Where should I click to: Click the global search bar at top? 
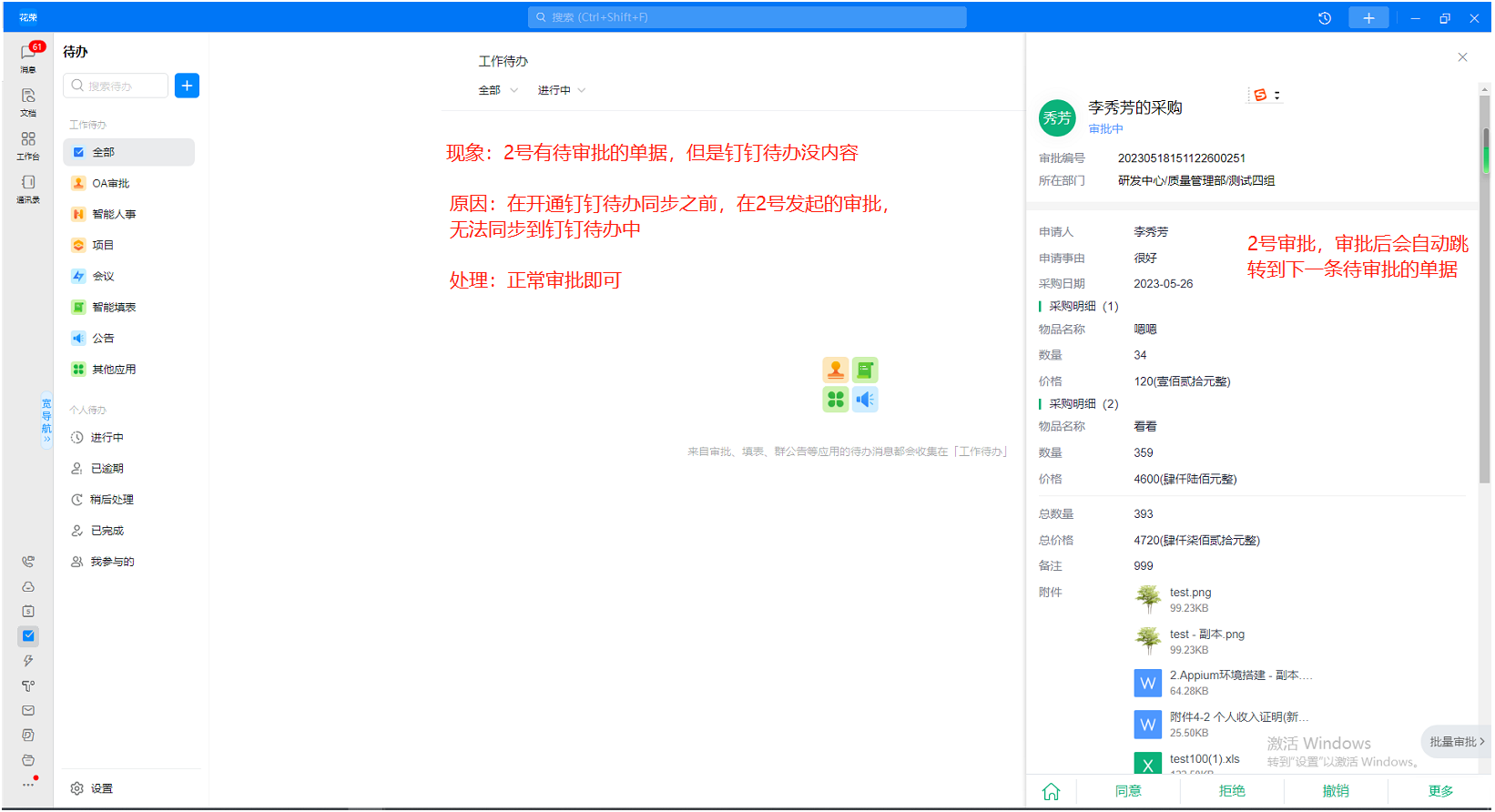[747, 17]
